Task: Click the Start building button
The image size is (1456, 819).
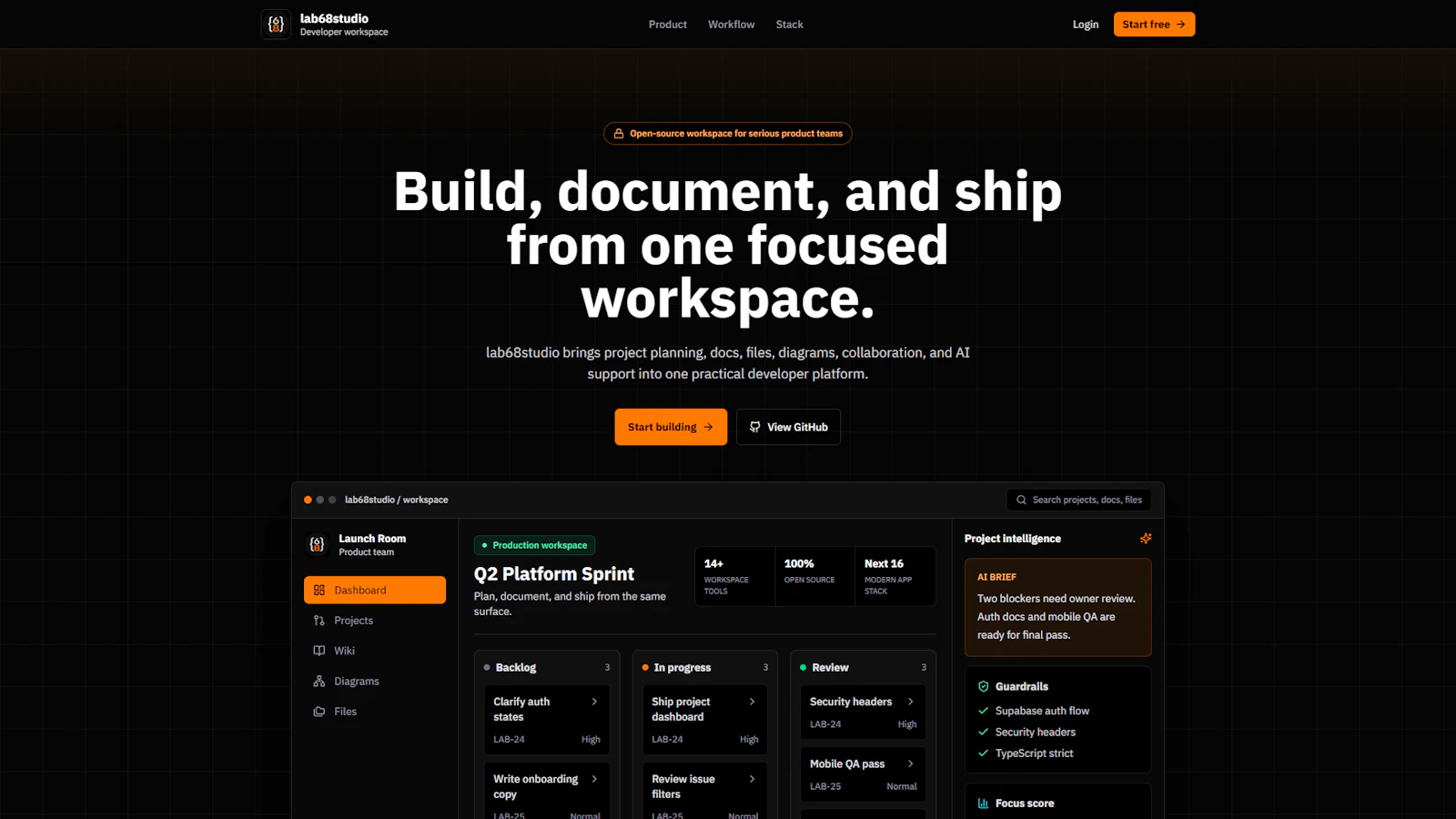Action: pyautogui.click(x=671, y=427)
